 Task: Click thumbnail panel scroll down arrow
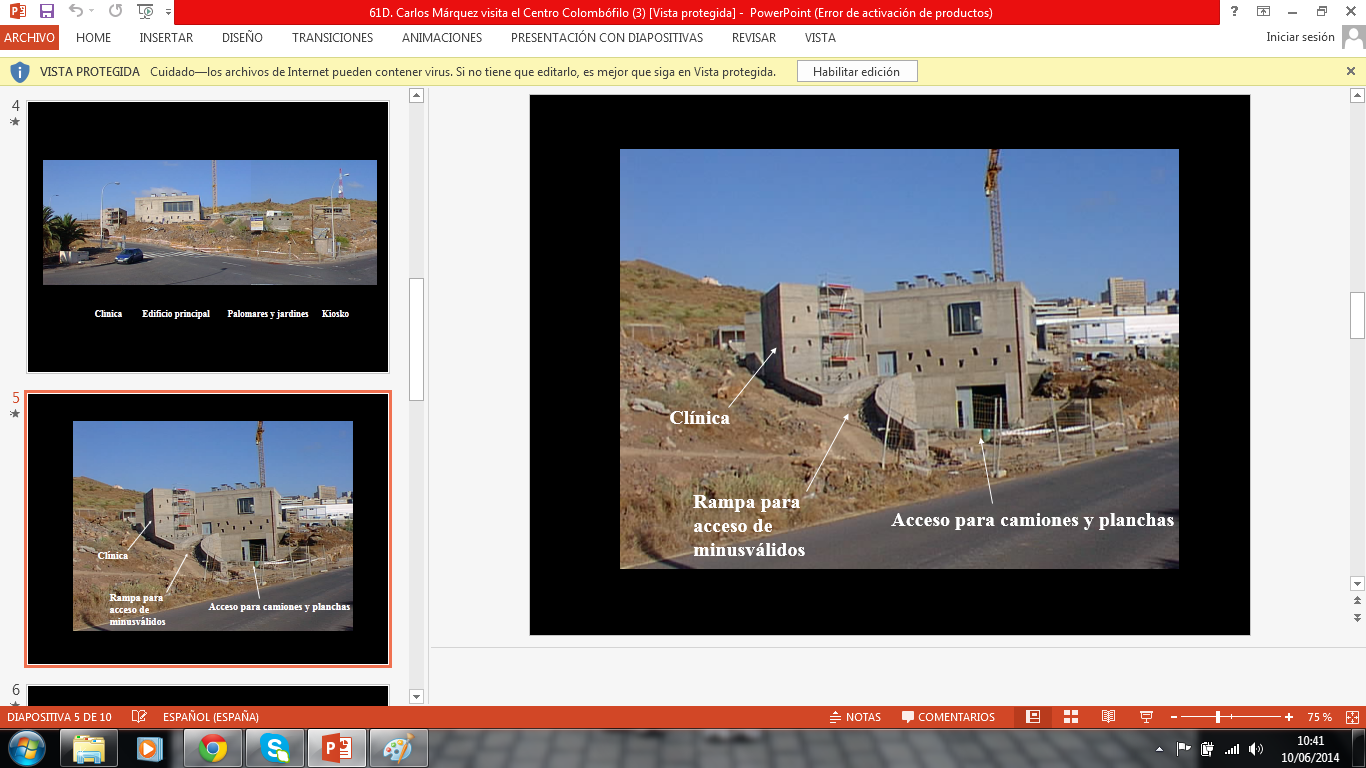pyautogui.click(x=417, y=696)
